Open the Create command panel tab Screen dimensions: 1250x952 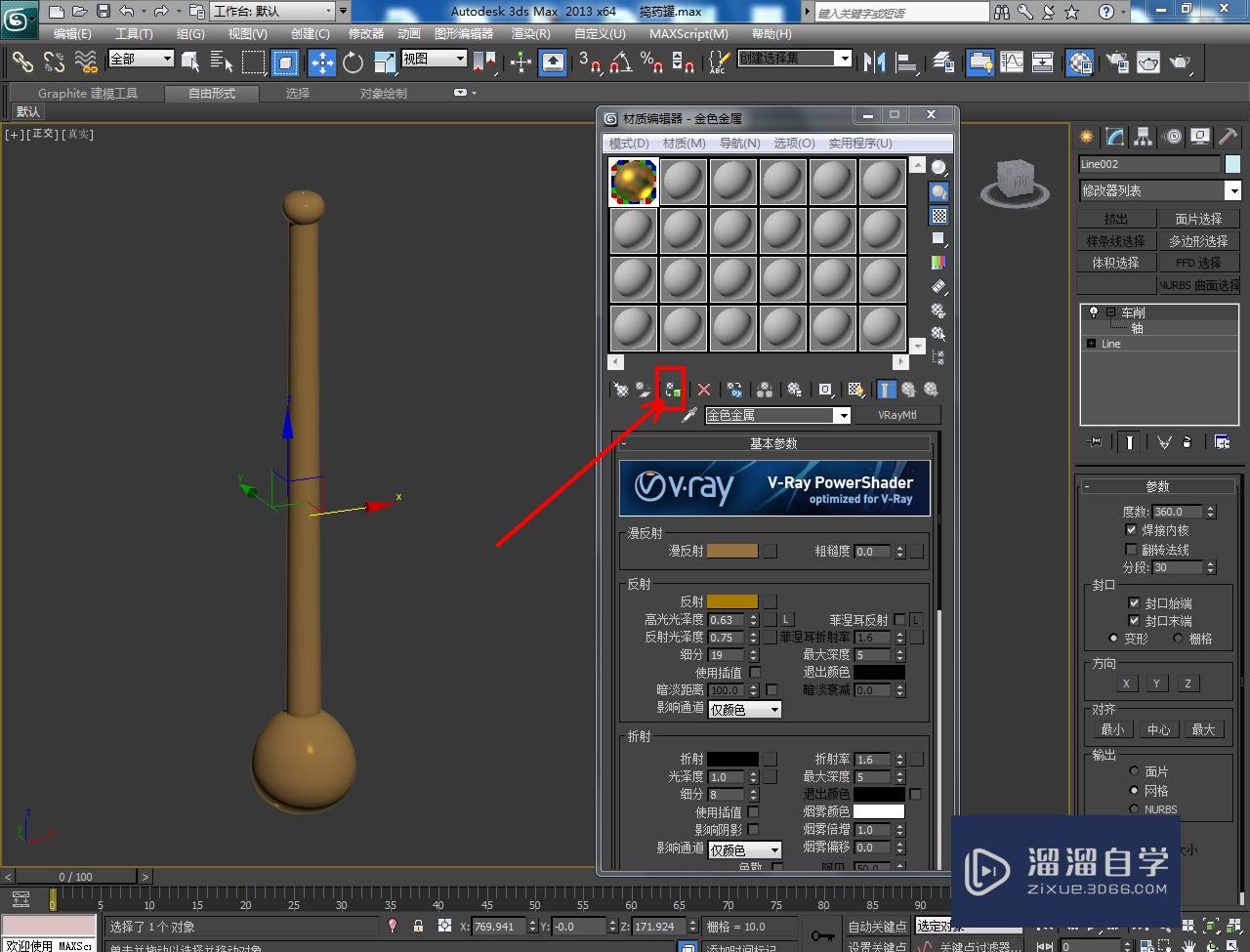[1086, 137]
